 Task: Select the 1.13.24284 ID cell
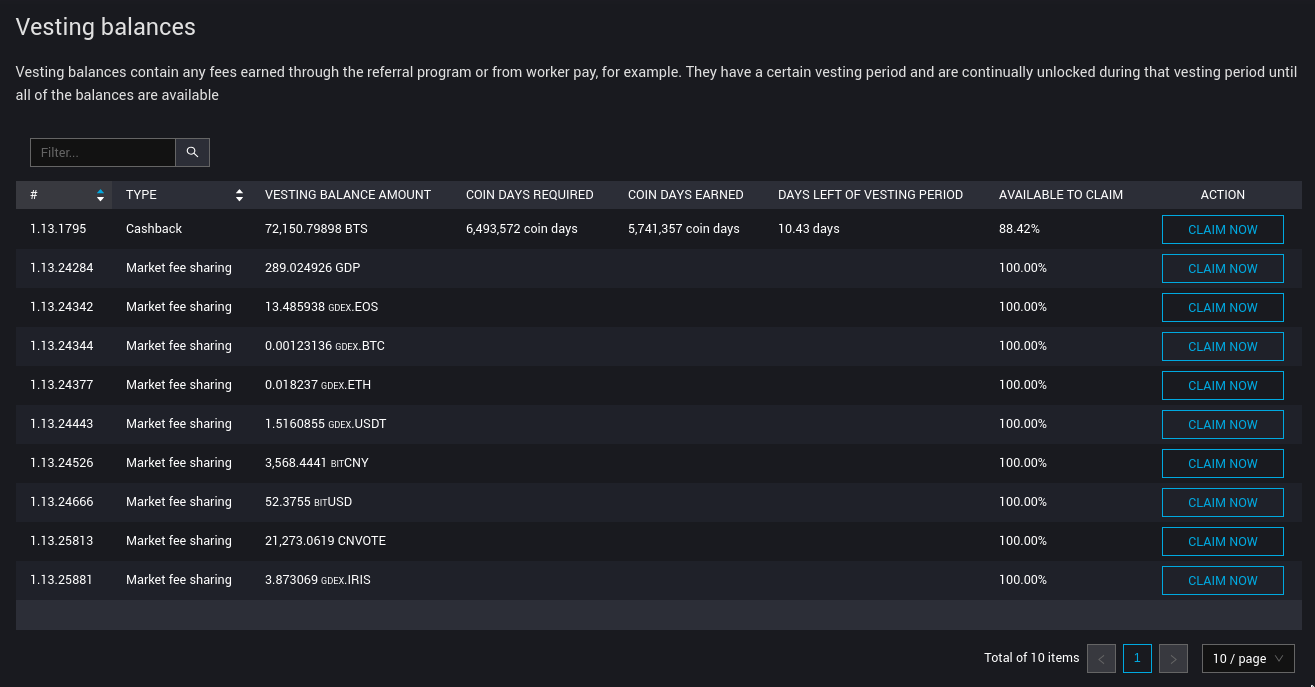61,268
